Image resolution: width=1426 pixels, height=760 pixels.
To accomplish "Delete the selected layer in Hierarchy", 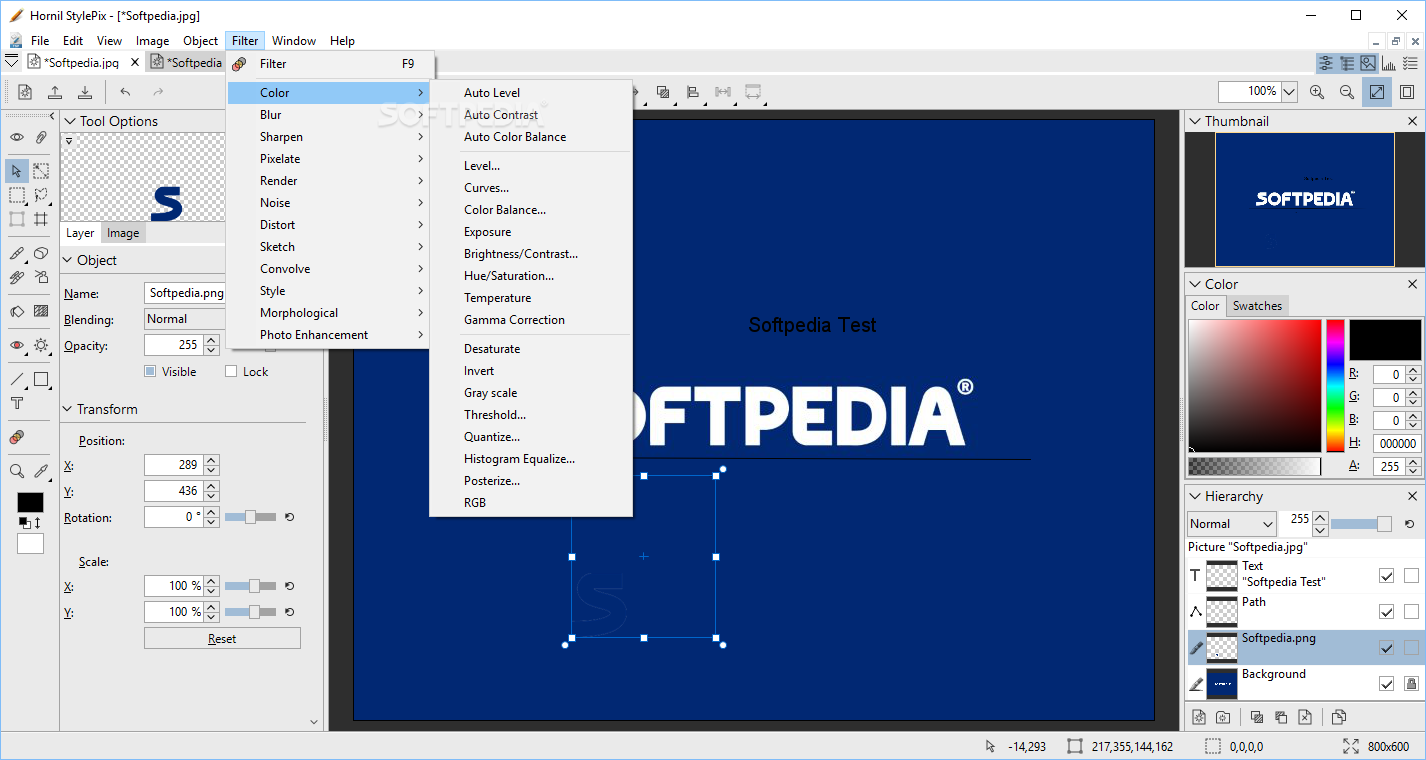I will click(x=1305, y=717).
